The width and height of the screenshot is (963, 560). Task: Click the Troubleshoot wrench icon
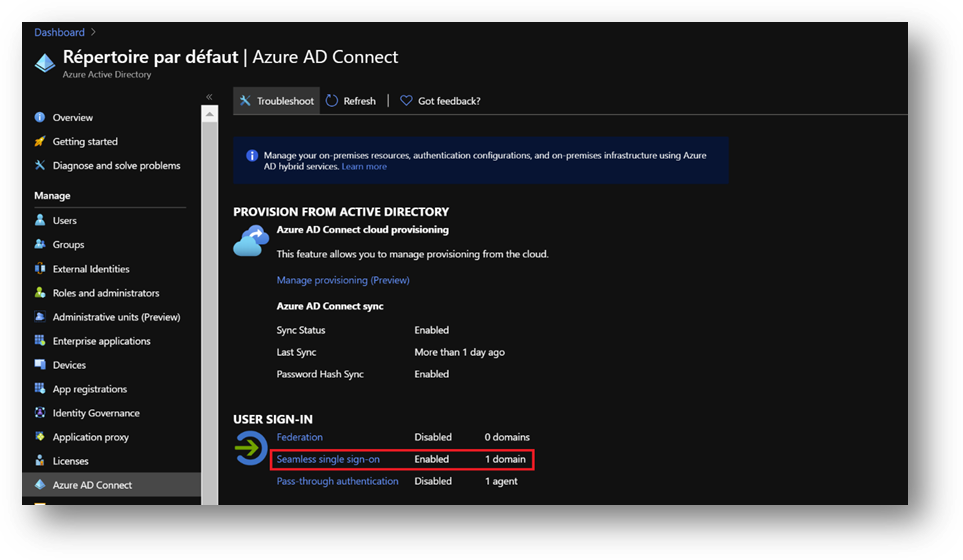tap(245, 101)
